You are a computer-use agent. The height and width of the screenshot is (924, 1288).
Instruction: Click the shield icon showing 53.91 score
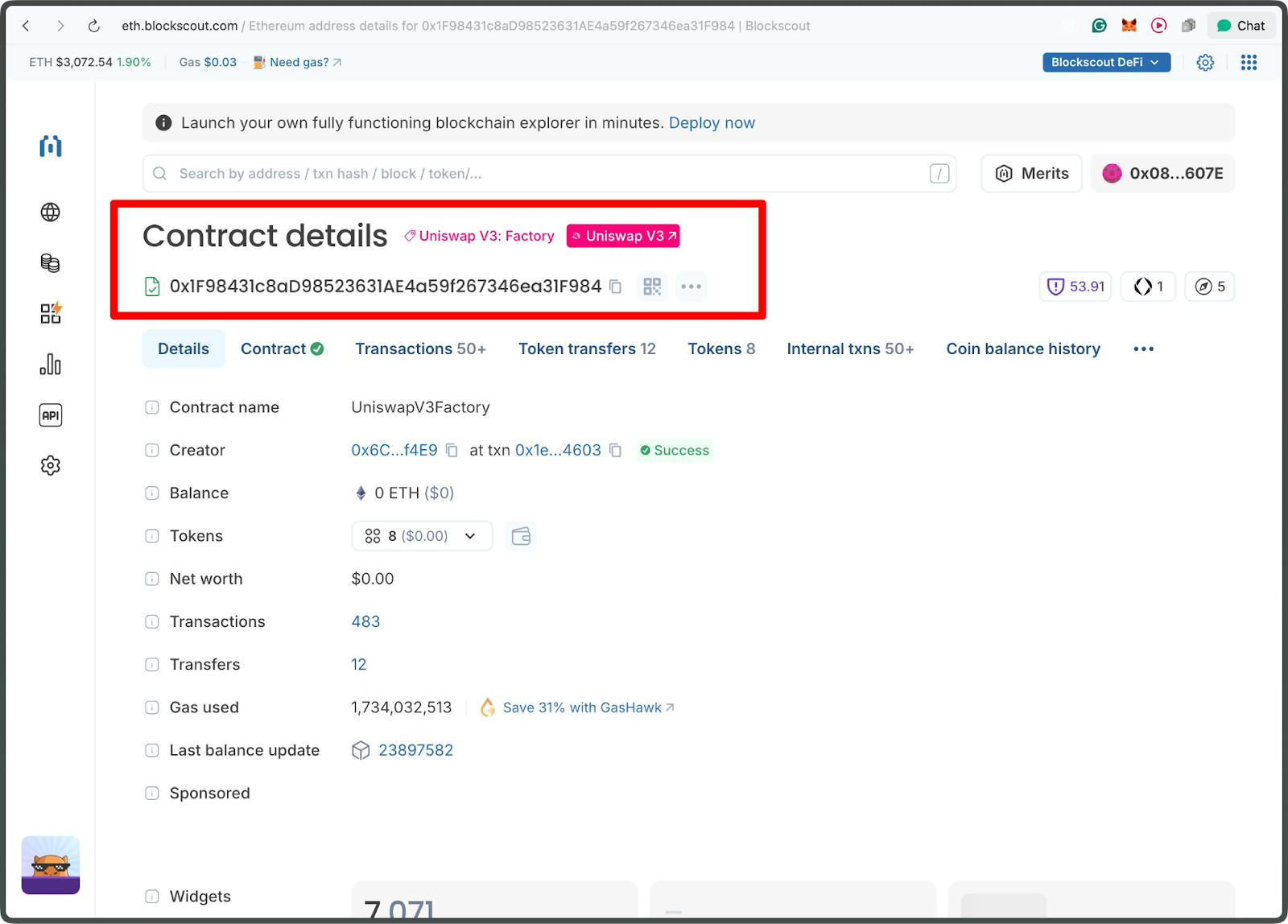click(x=1074, y=286)
